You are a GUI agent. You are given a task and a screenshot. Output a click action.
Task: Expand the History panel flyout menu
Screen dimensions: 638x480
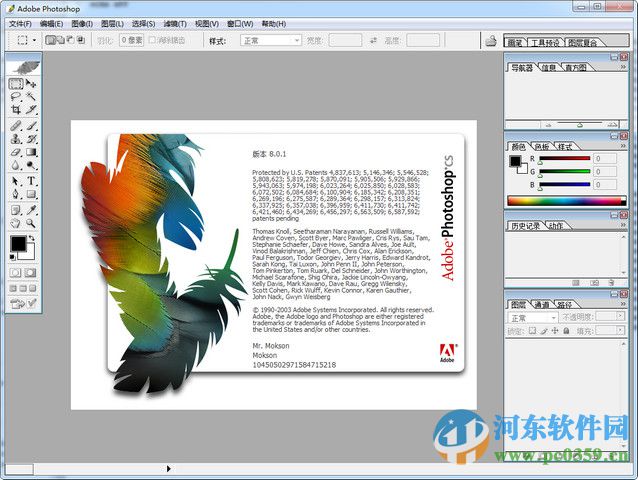(623, 225)
